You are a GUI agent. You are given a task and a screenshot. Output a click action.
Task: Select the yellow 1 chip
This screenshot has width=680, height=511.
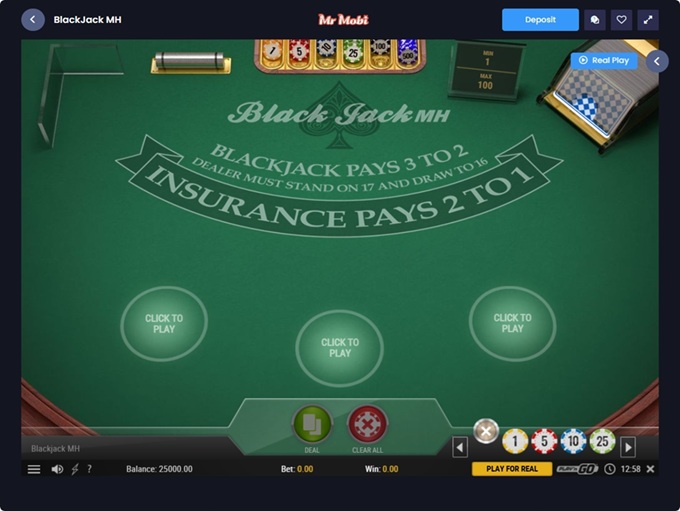click(x=515, y=441)
